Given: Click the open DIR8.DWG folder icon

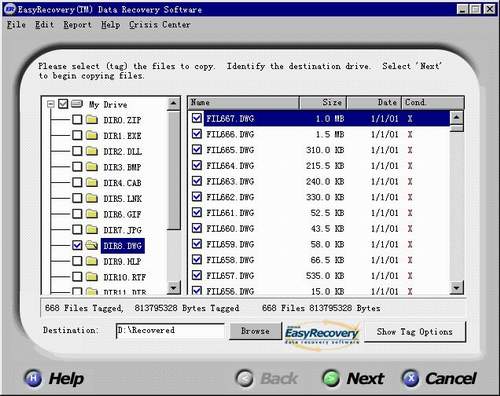Looking at the screenshot, I should tap(92, 245).
